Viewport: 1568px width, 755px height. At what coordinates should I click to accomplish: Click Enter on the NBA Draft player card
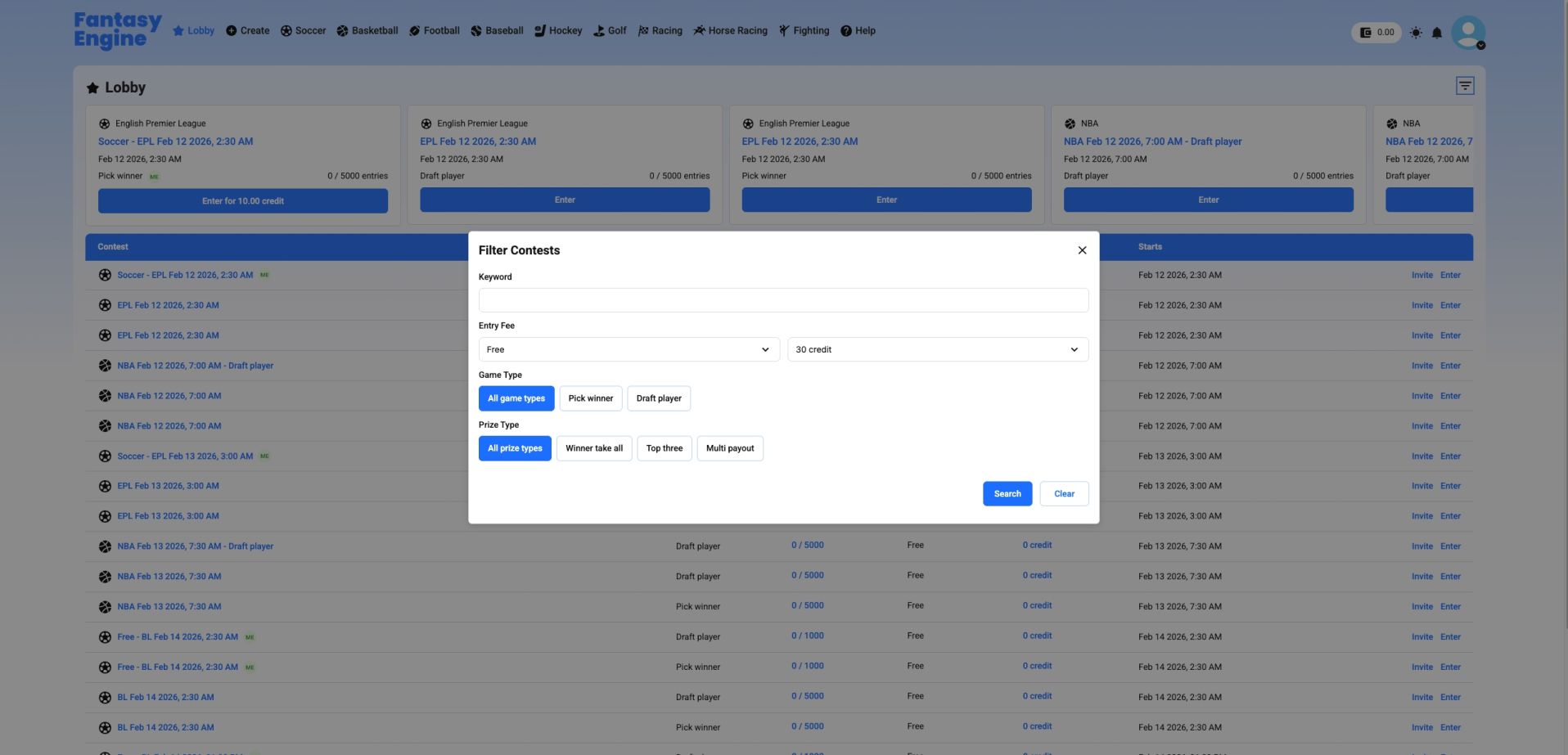(x=1208, y=200)
